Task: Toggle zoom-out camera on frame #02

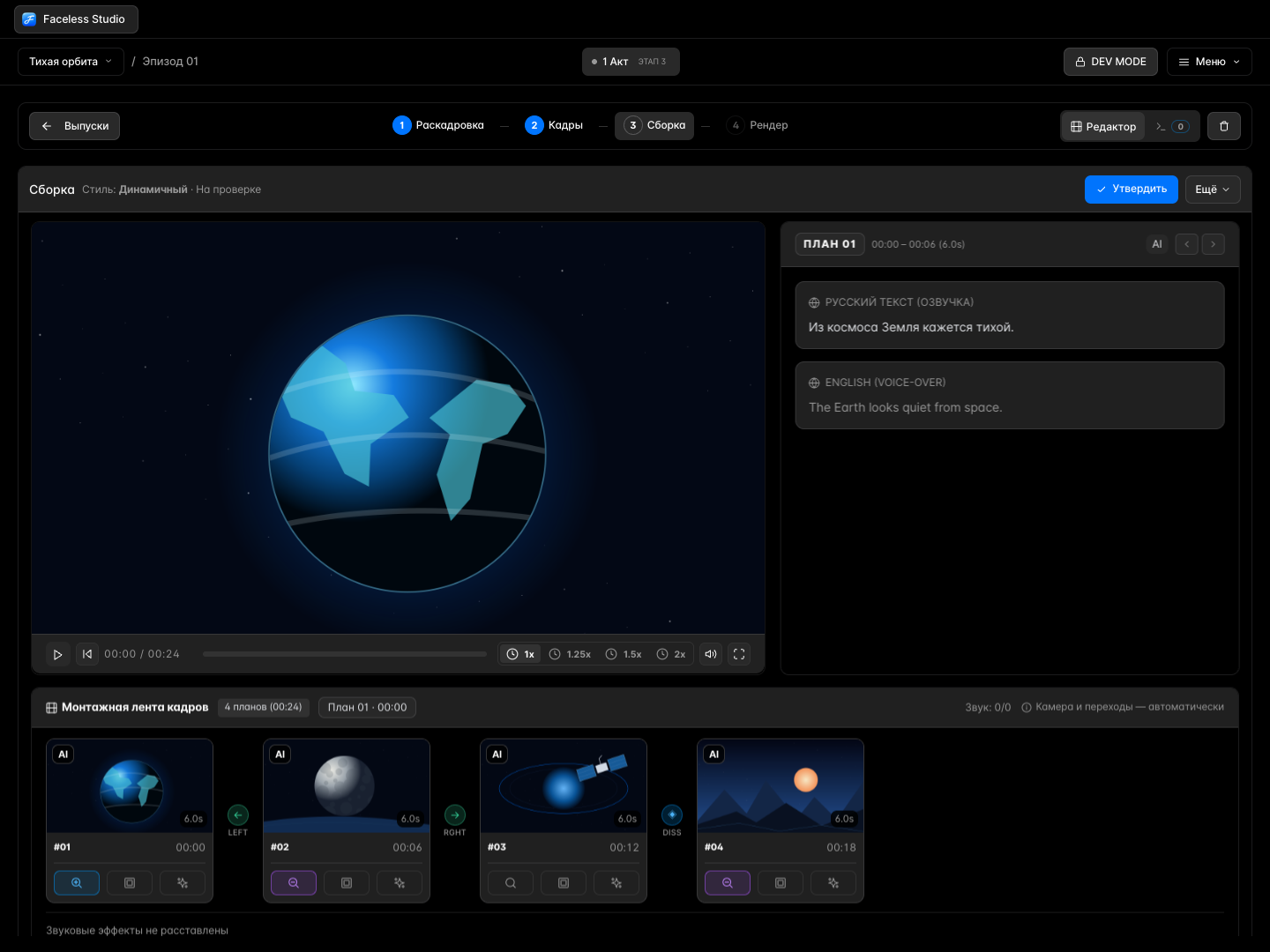Action: [x=294, y=882]
